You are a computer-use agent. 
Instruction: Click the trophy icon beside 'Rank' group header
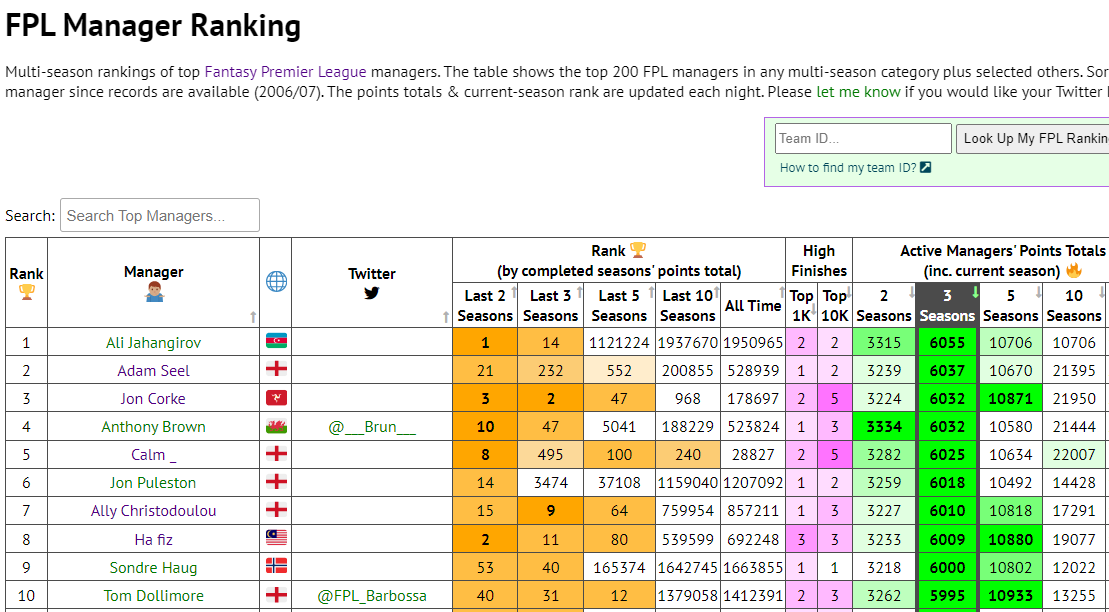638,250
